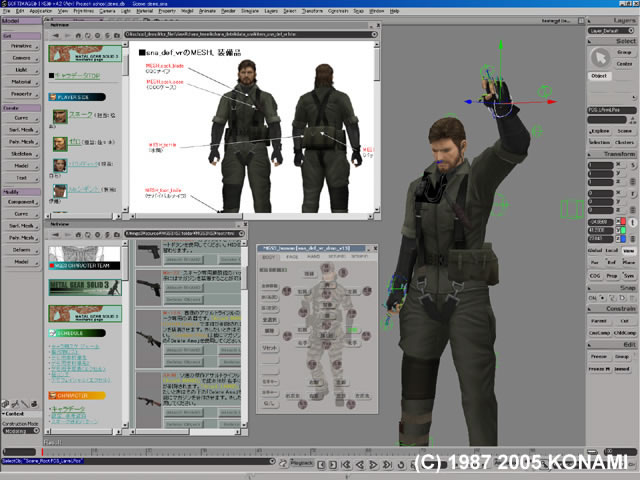This screenshot has height=480, width=640.
Task: Open the Light dropdown under Get
Action: click(x=21, y=70)
